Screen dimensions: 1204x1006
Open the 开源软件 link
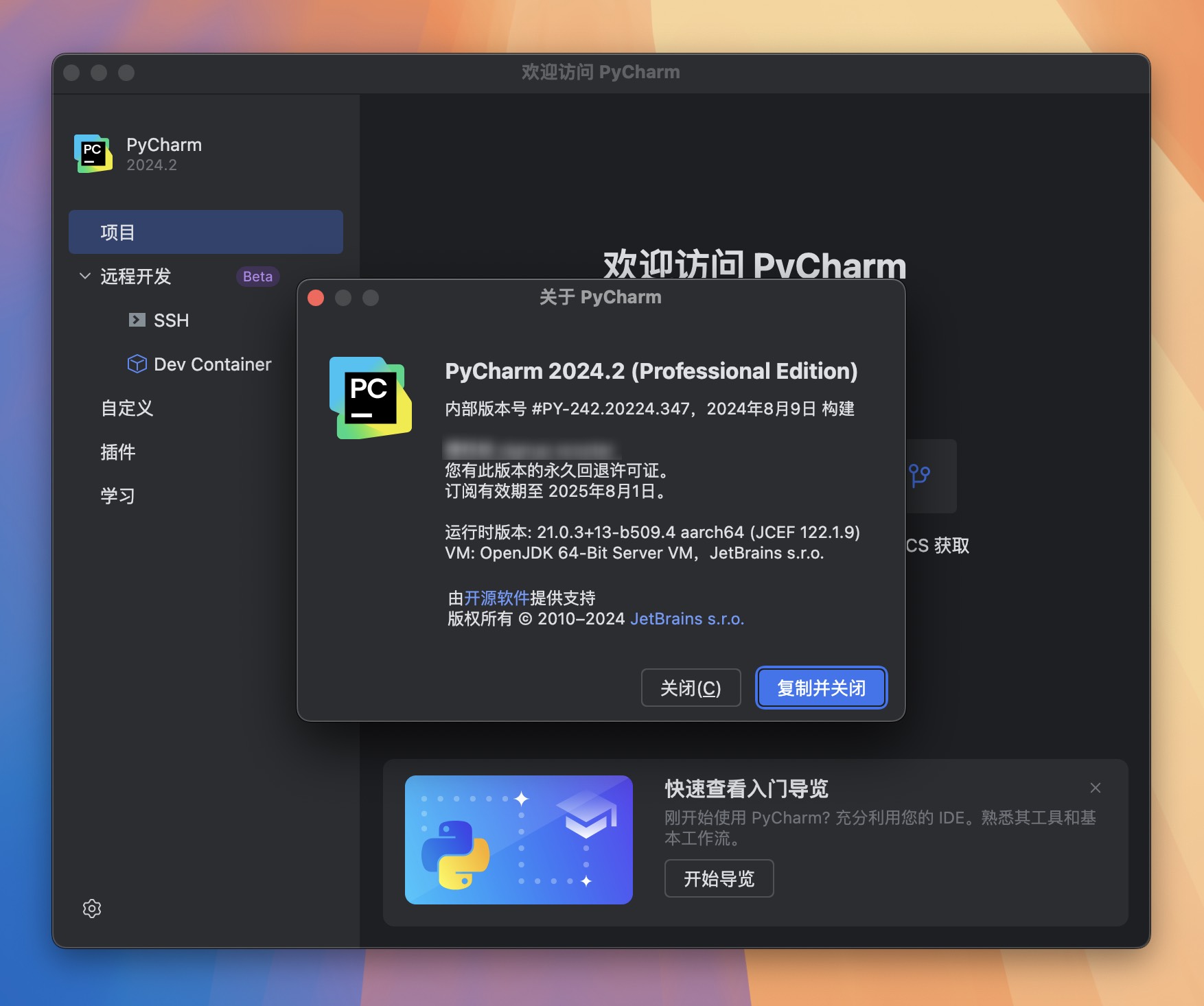[x=496, y=598]
